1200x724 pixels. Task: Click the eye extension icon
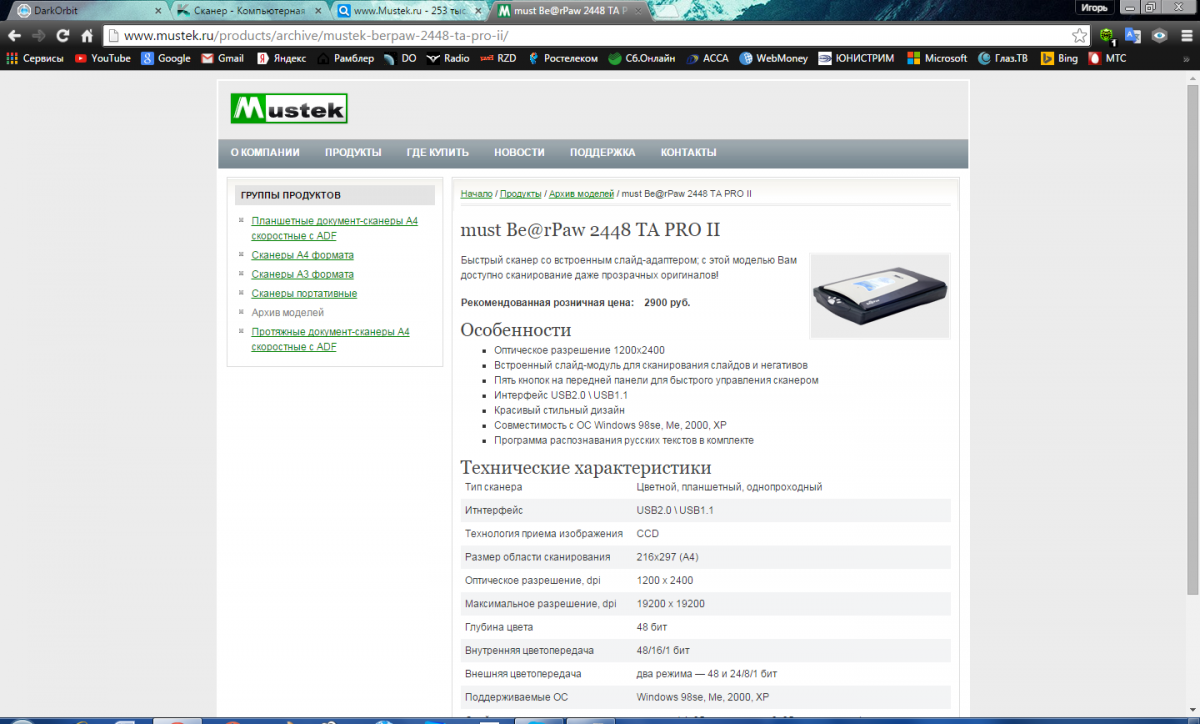click(x=1159, y=35)
